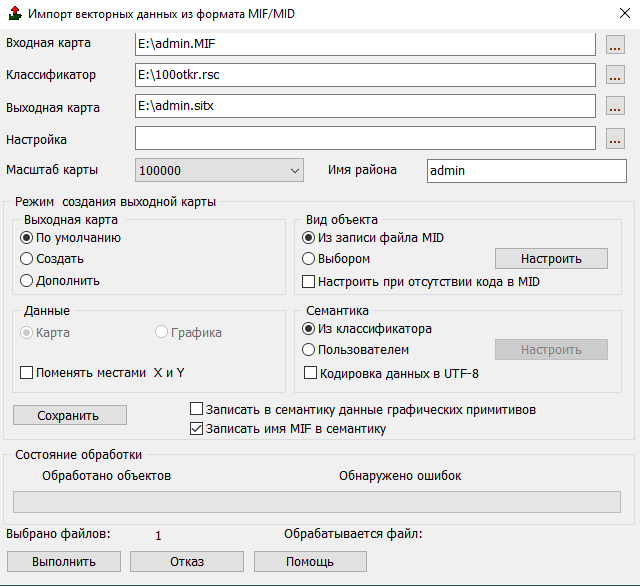Click browse button for Классификатор field
The height and width of the screenshot is (586, 640).
(615, 75)
